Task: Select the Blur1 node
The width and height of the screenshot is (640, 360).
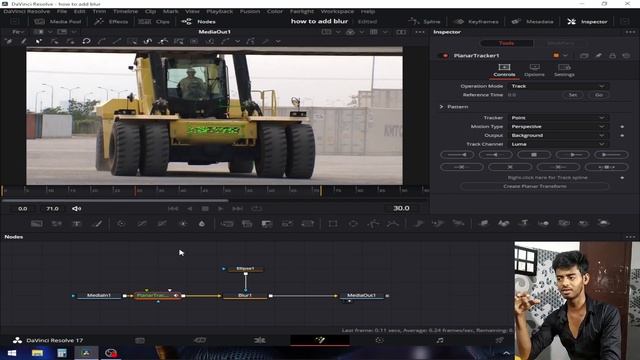Action: 245,295
